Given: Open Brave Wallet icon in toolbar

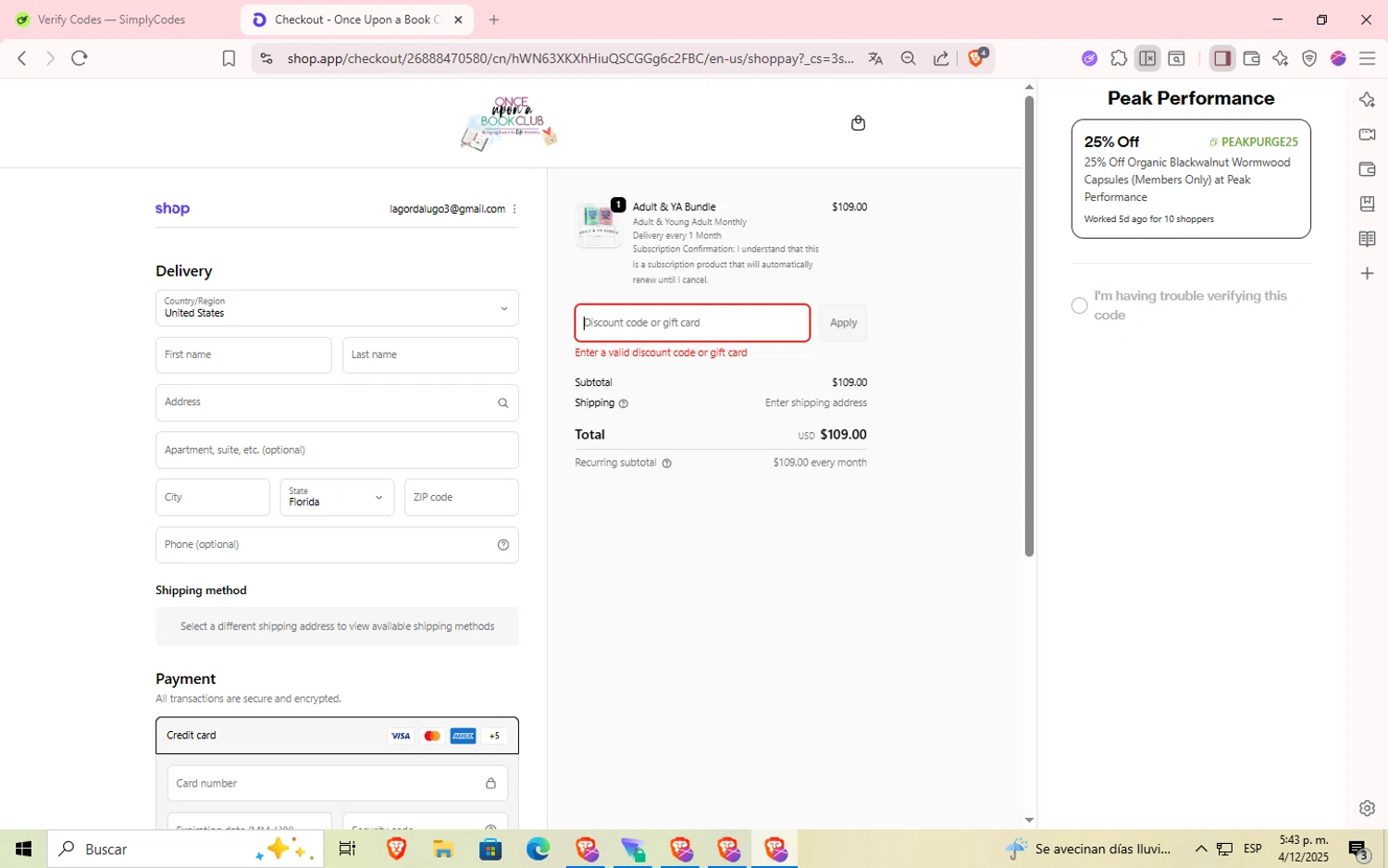Looking at the screenshot, I should point(1251,58).
